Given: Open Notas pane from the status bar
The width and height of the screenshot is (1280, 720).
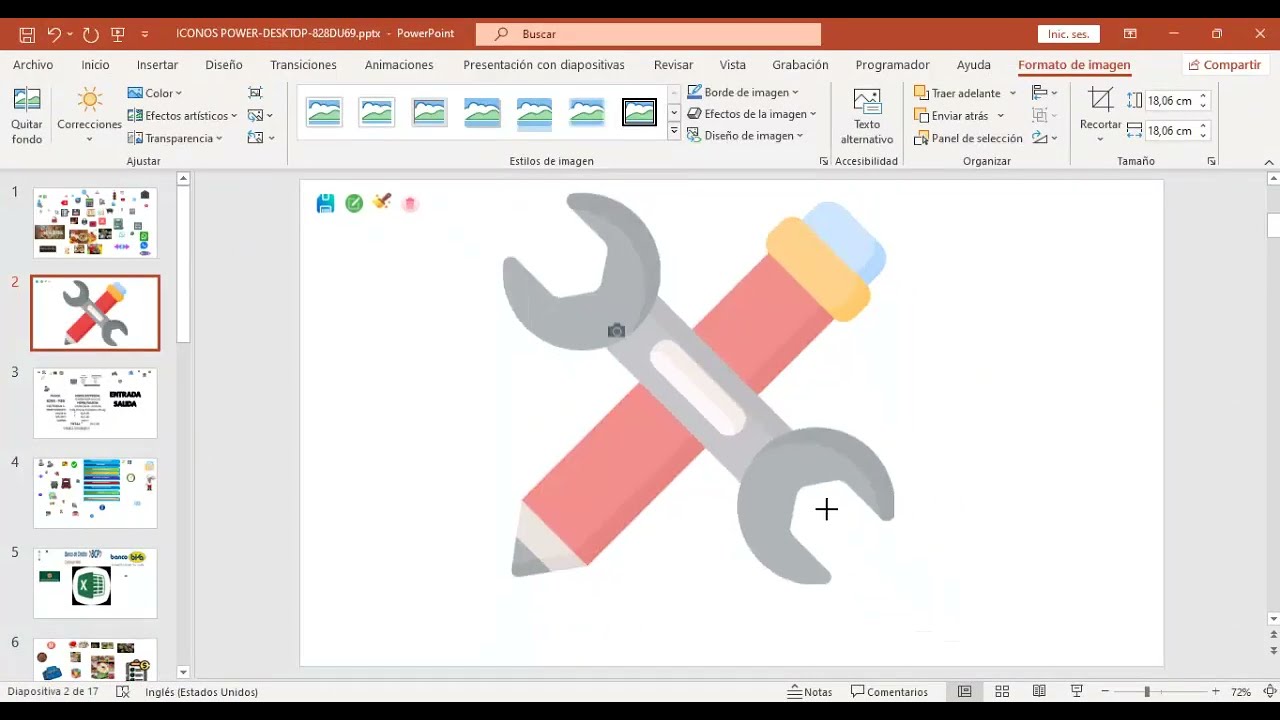Looking at the screenshot, I should [x=810, y=692].
